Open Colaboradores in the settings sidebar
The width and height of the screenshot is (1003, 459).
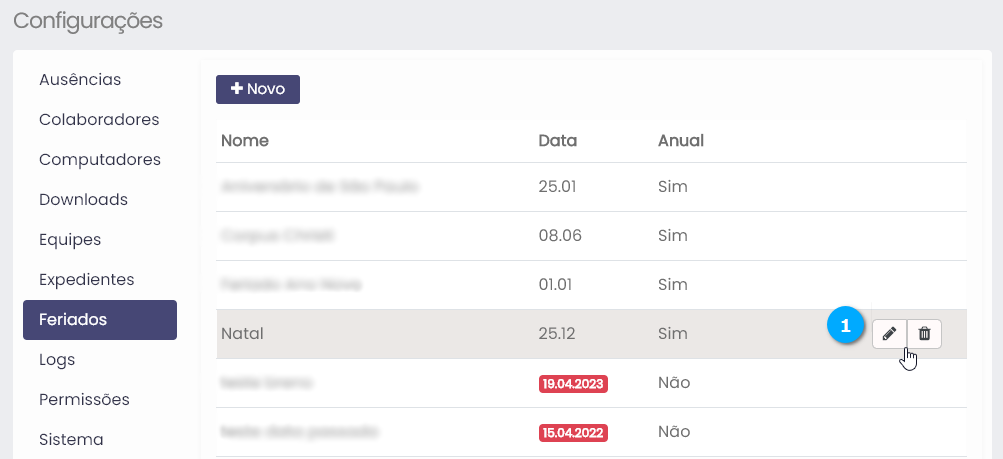click(x=99, y=119)
